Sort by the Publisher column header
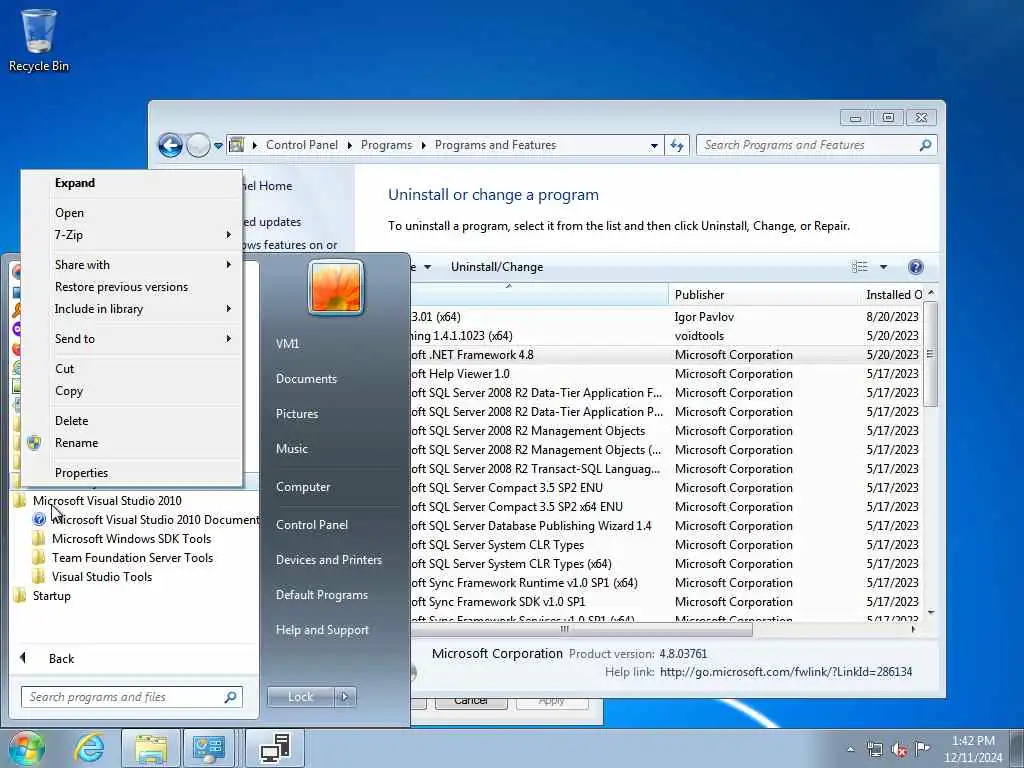This screenshot has width=1024, height=768. [763, 295]
